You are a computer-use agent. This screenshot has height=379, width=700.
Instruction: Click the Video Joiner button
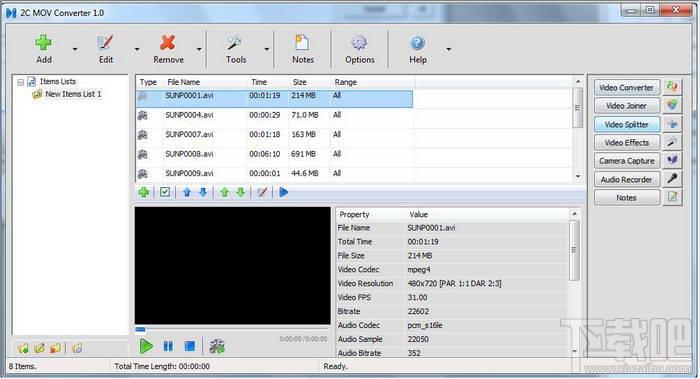pos(626,106)
